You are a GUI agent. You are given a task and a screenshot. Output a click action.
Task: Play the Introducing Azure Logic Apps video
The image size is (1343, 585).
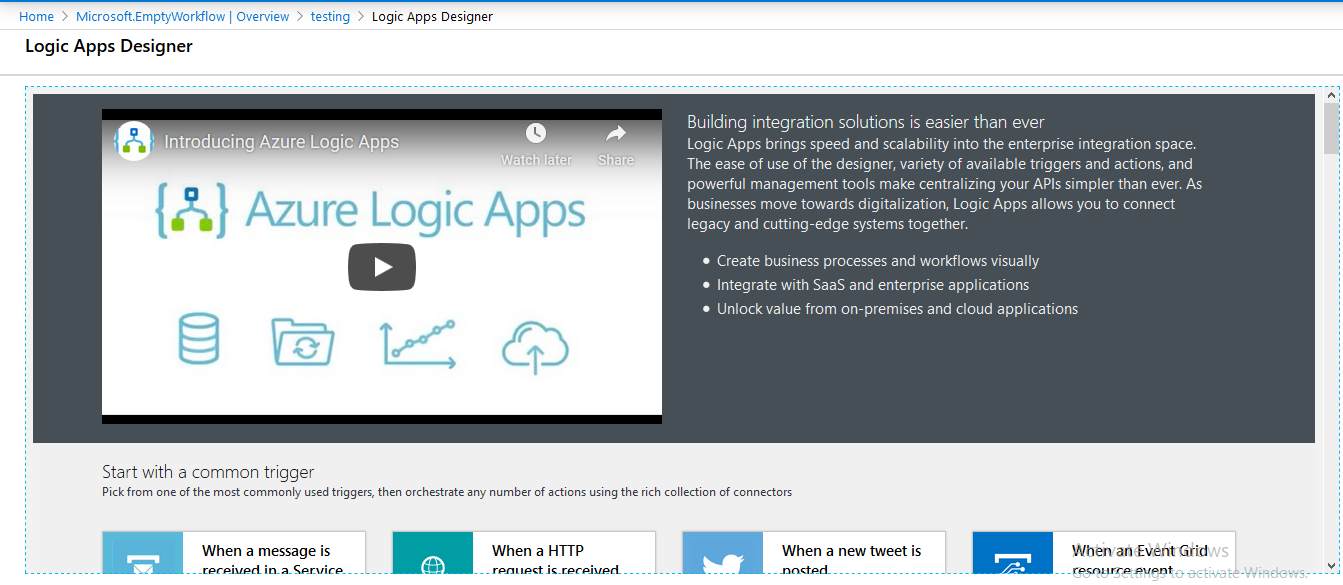(x=381, y=266)
